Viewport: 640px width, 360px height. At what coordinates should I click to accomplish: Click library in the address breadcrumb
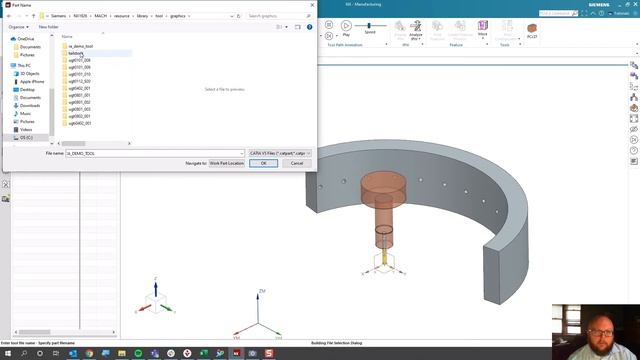tap(142, 16)
